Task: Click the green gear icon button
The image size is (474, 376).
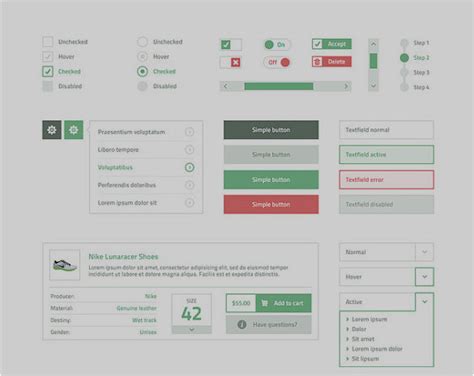Action: (x=73, y=130)
